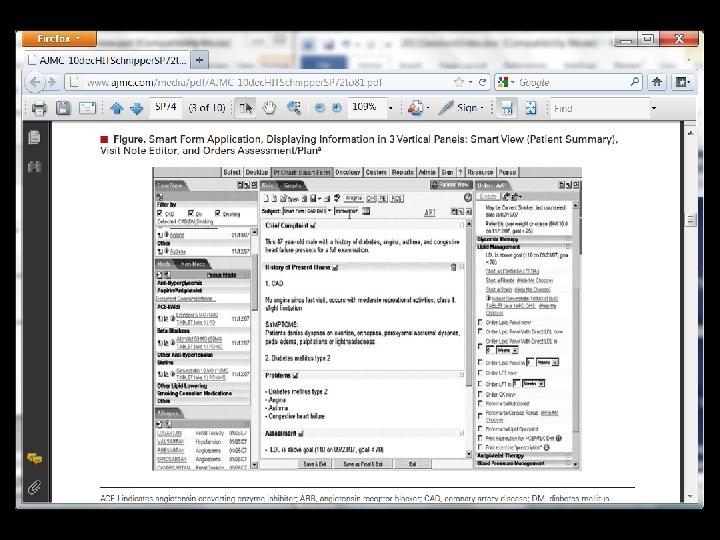Tick the CAD filter checkbox in the figure
720x540 pixels.
coord(159,214)
